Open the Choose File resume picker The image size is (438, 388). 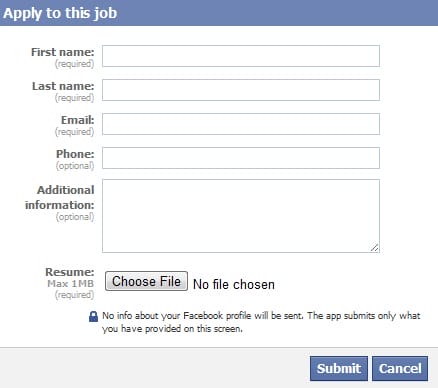coord(146,281)
